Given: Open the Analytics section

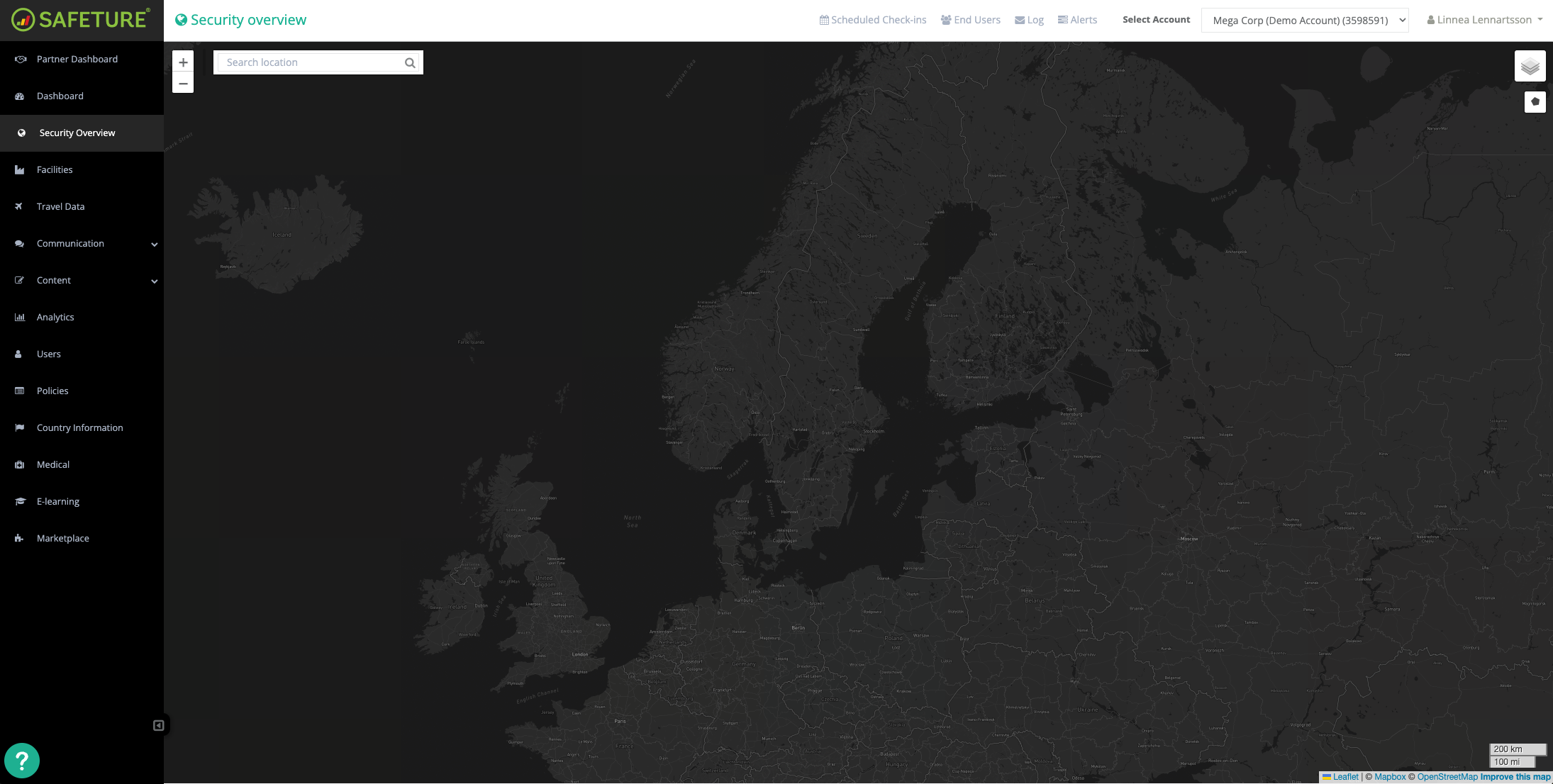Looking at the screenshot, I should pyautogui.click(x=55, y=317).
